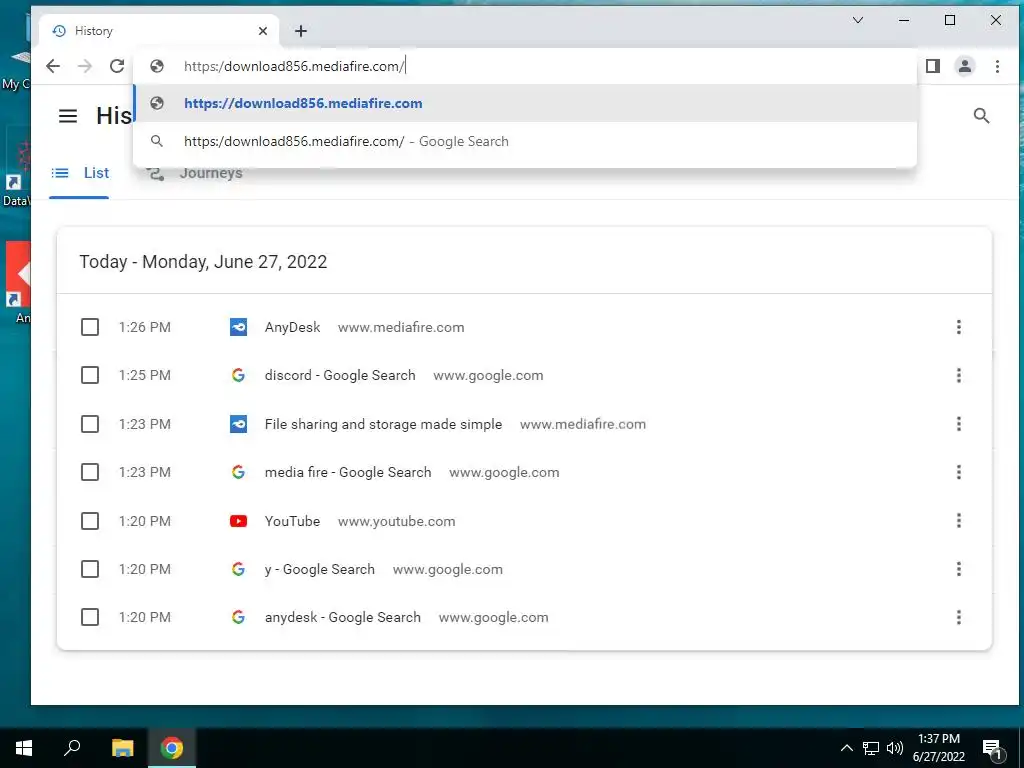Image resolution: width=1024 pixels, height=768 pixels.
Task: Reload the current page
Action: tap(117, 66)
